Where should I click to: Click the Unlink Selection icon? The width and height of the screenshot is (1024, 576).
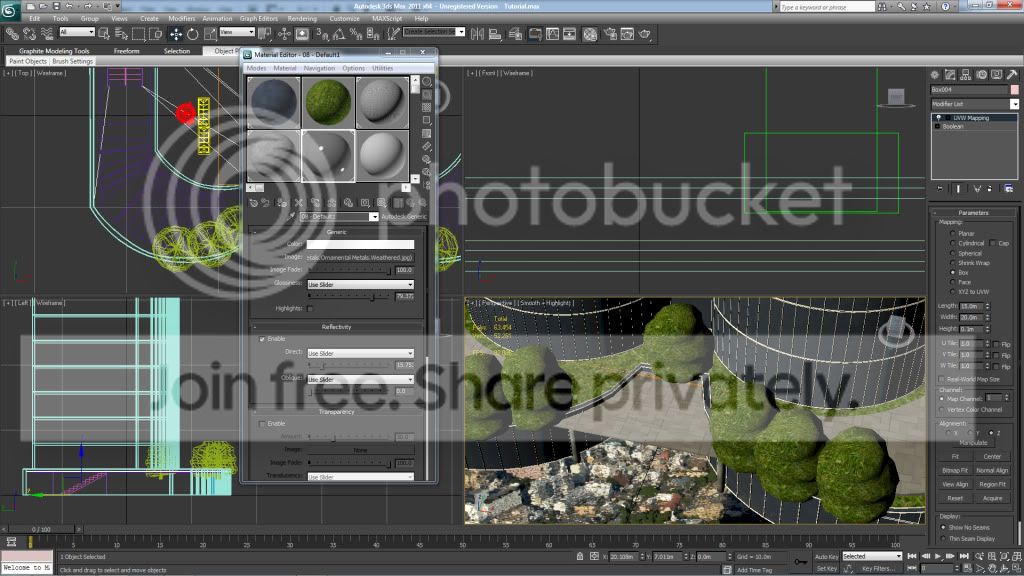29,33
